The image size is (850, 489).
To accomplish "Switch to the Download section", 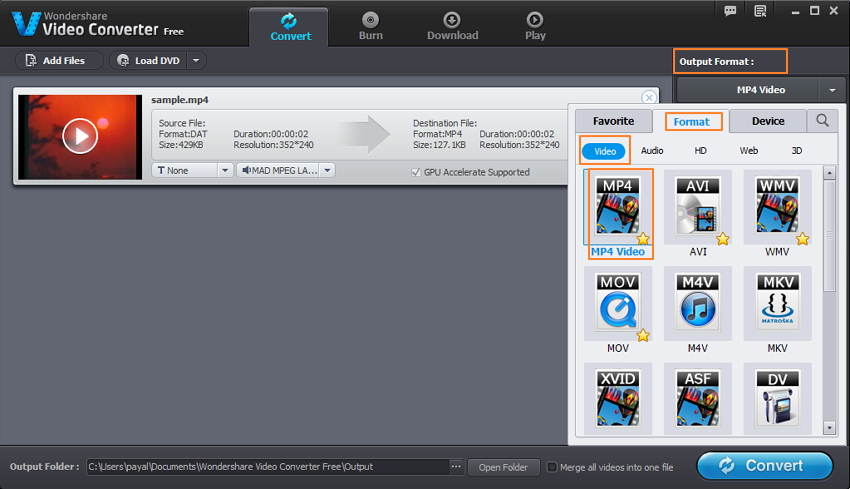I will point(453,26).
